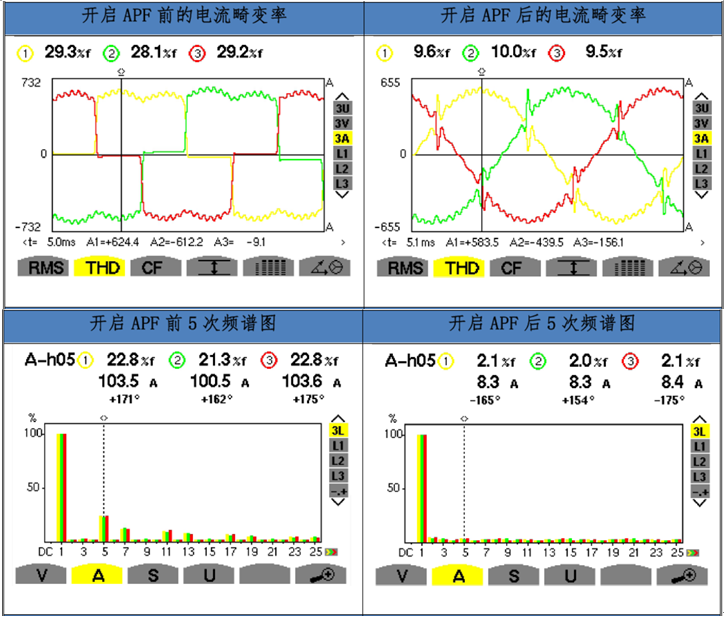The height and width of the screenshot is (617, 724).
Task: Click the bar-grid icon in right waveform panel
Action: [x=629, y=267]
